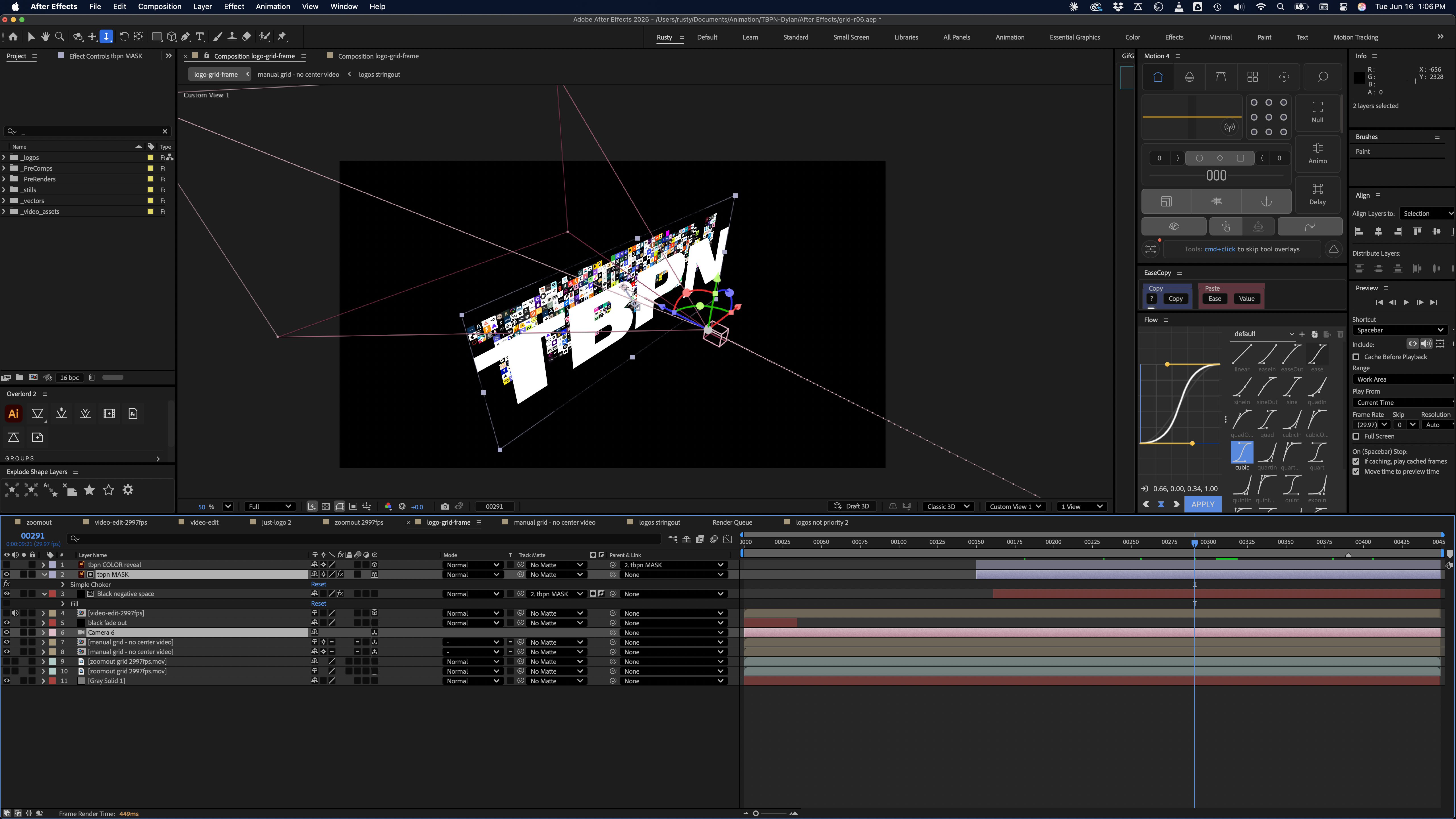
Task: Select the Clone Stamp tool
Action: [x=232, y=37]
